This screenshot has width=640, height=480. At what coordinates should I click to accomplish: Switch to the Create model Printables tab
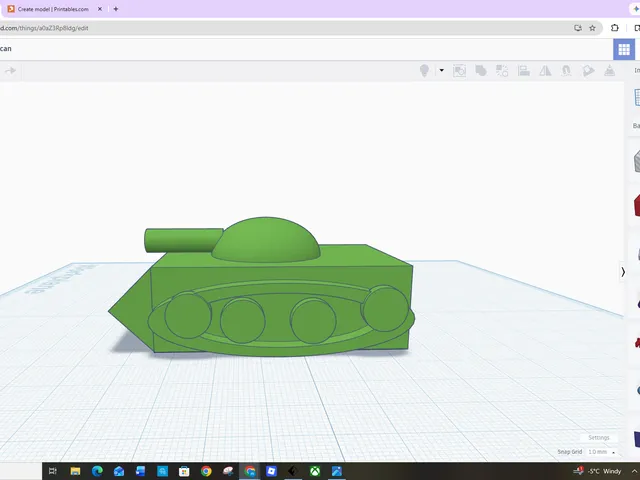[53, 9]
